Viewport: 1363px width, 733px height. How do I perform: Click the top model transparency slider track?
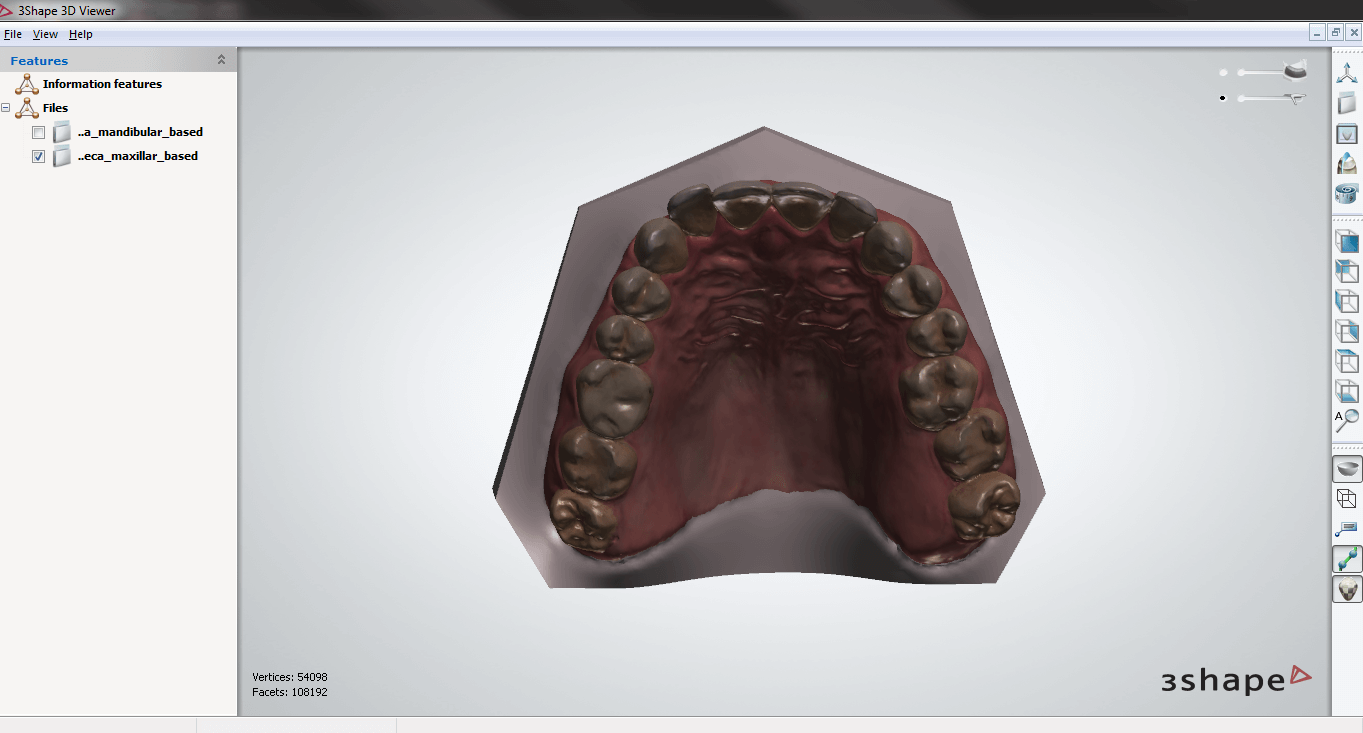point(1262,72)
